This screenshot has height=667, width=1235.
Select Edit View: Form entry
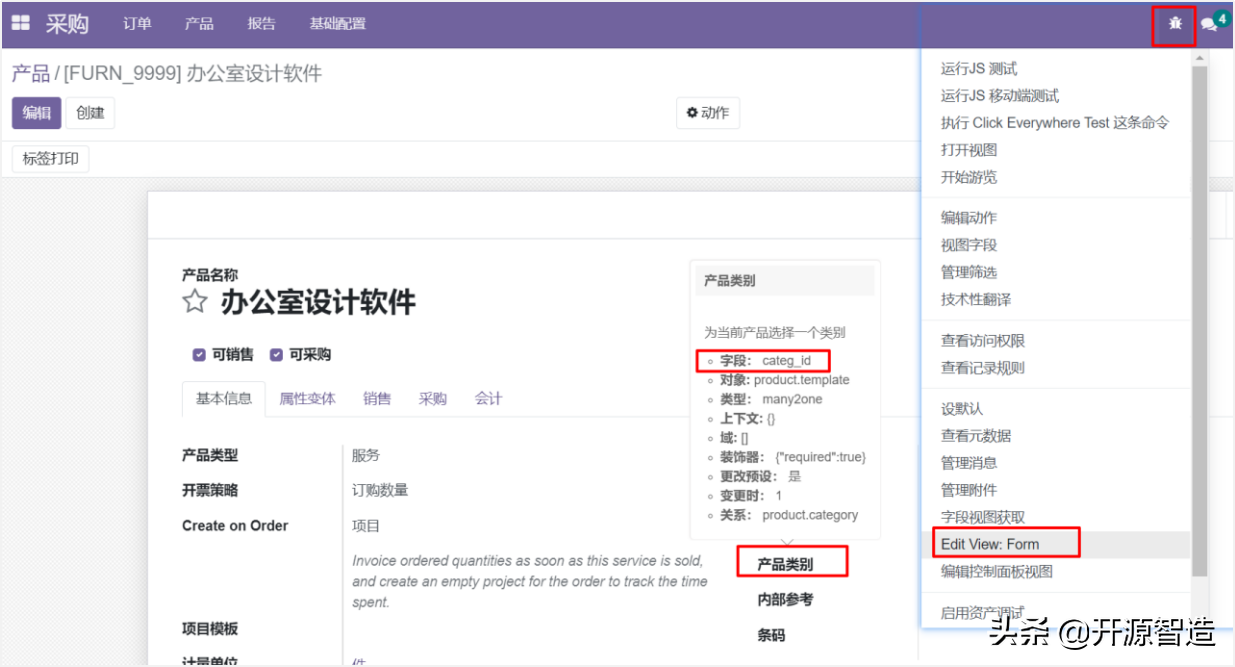[1055, 544]
